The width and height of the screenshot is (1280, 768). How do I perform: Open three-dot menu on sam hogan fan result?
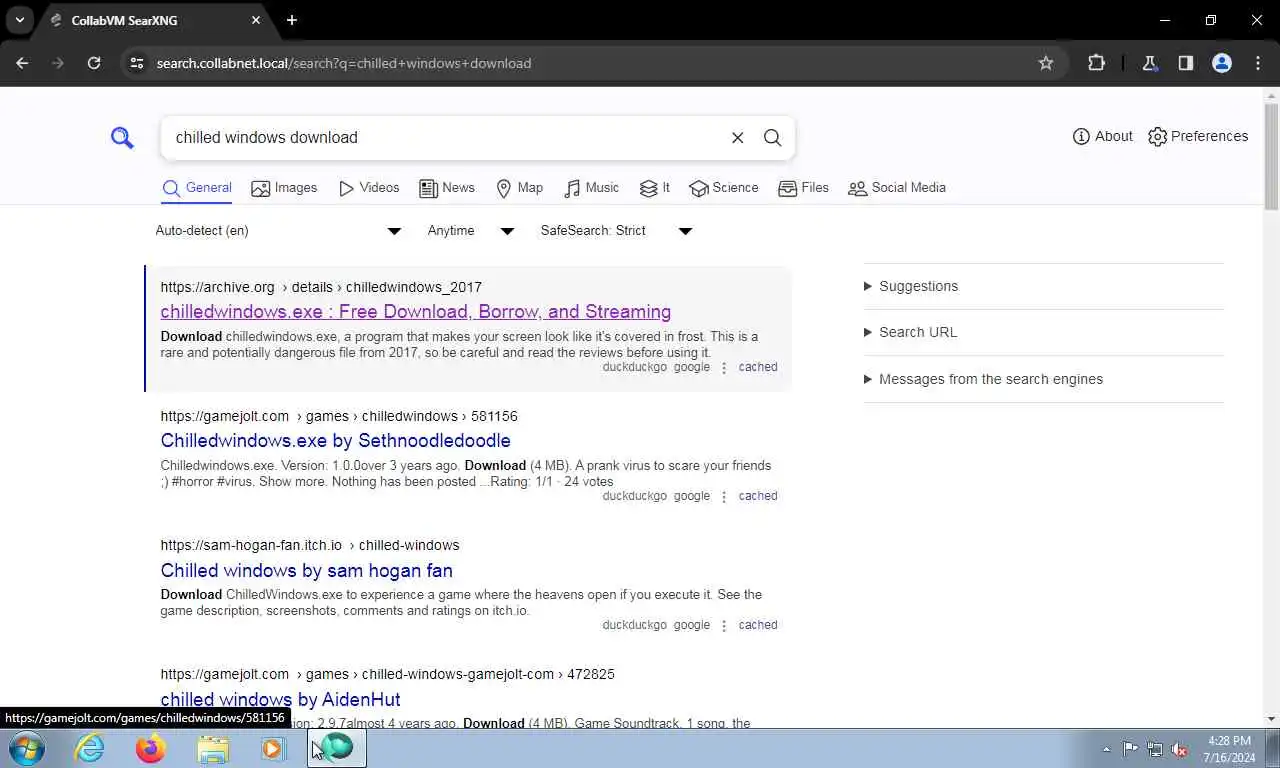[x=724, y=626]
